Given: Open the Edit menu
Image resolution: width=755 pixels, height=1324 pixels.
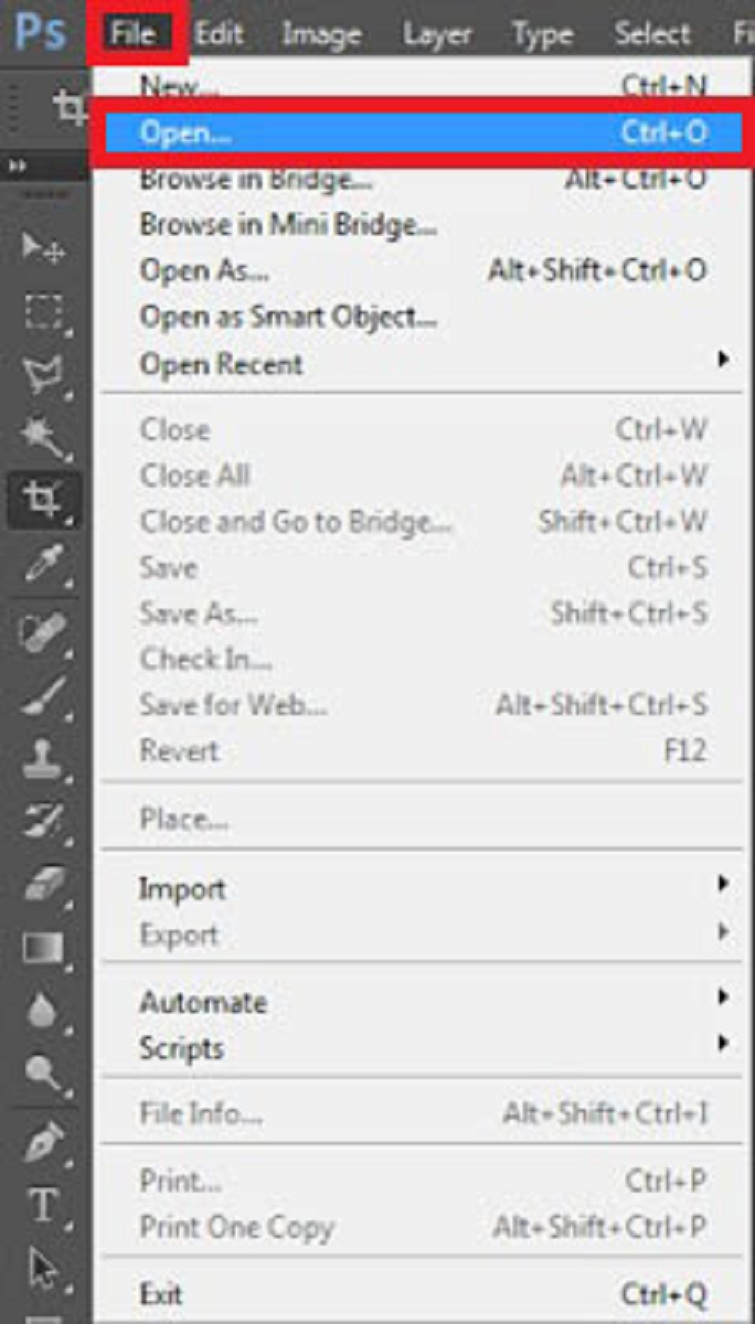Looking at the screenshot, I should pyautogui.click(x=218, y=35).
